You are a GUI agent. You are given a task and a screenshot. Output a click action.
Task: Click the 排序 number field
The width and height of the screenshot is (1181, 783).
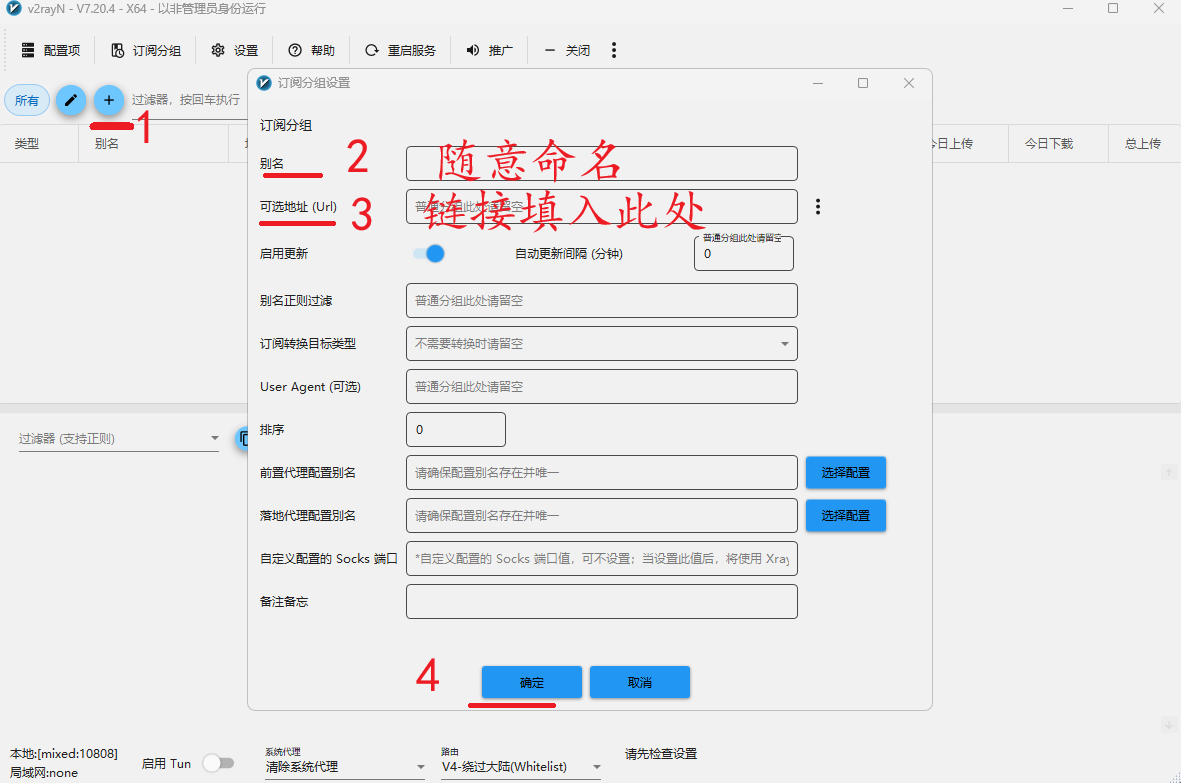[456, 429]
